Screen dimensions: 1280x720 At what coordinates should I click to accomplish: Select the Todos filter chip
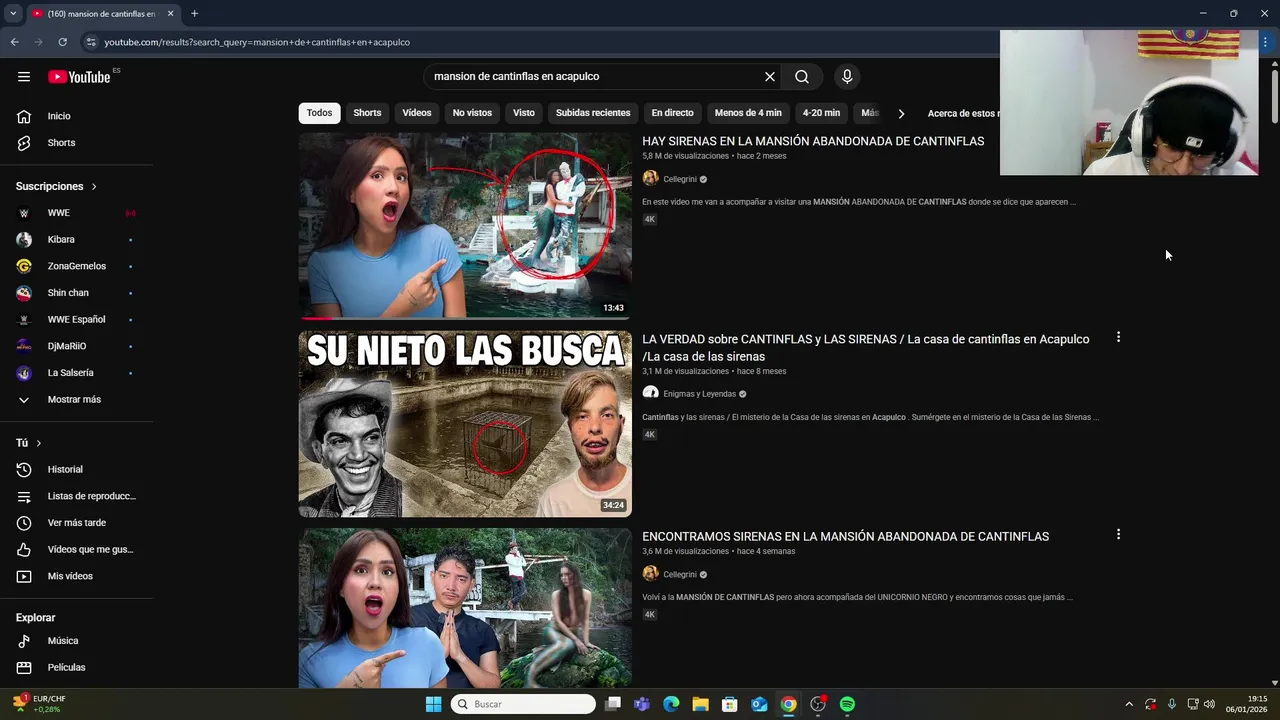[x=319, y=113]
